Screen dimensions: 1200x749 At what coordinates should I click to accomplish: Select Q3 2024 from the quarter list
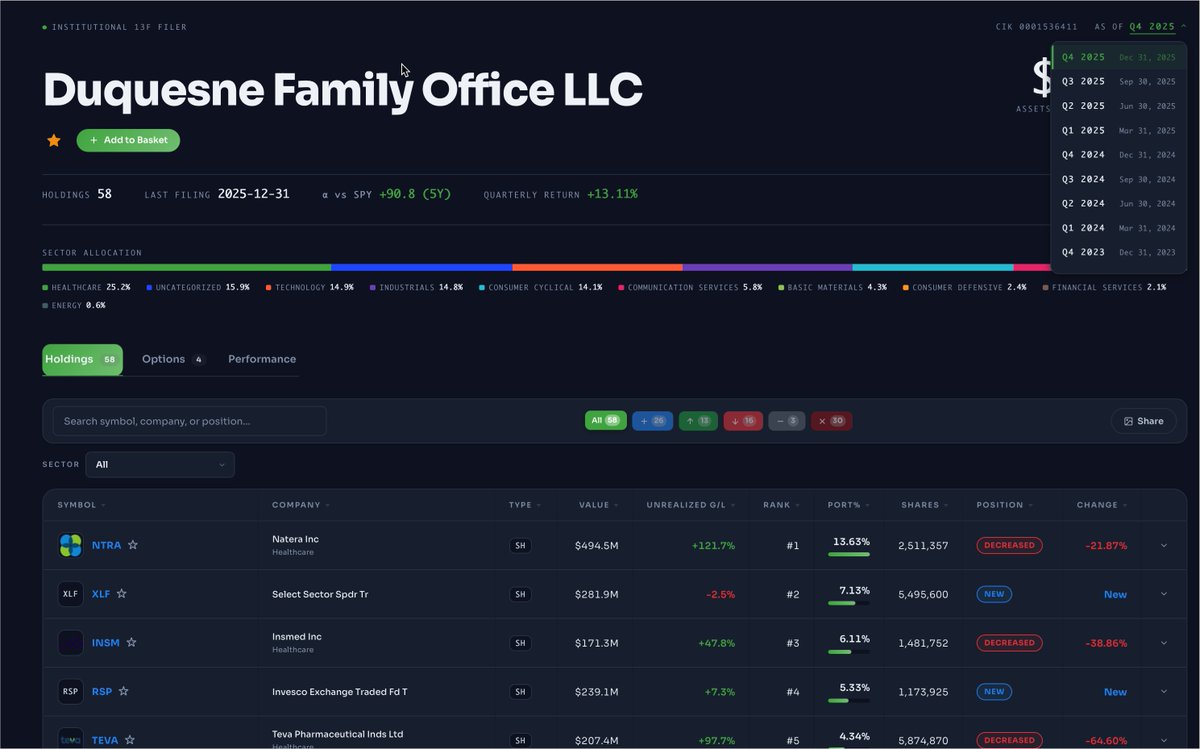(1118, 179)
